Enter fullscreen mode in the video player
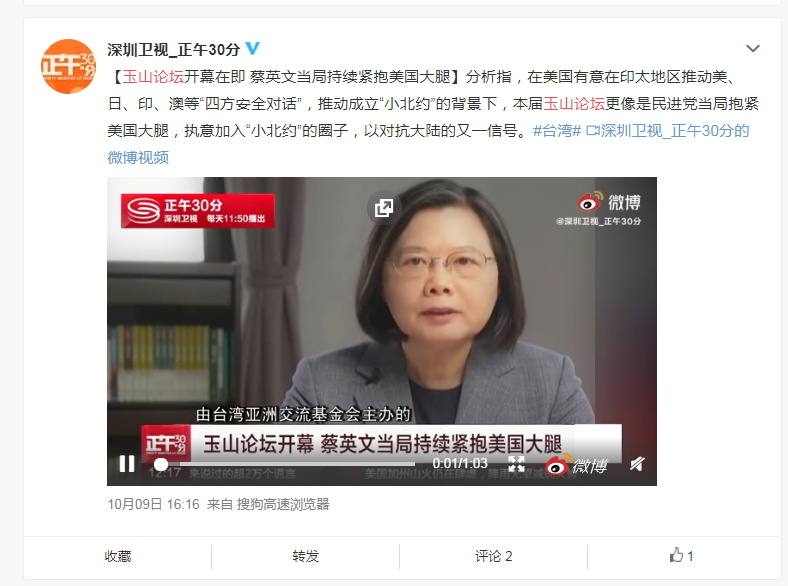This screenshot has height=586, width=788. [x=516, y=463]
